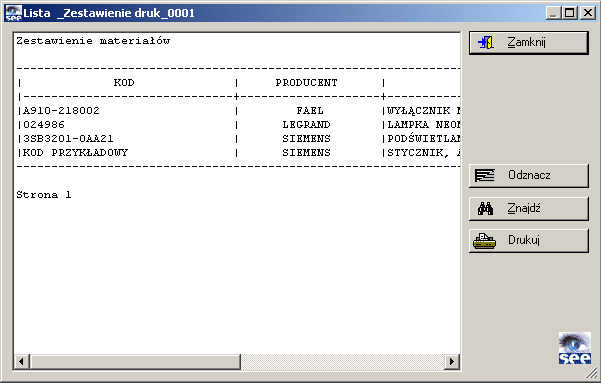
Task: Click the horizontal scrollbar right arrow
Action: tap(452, 361)
